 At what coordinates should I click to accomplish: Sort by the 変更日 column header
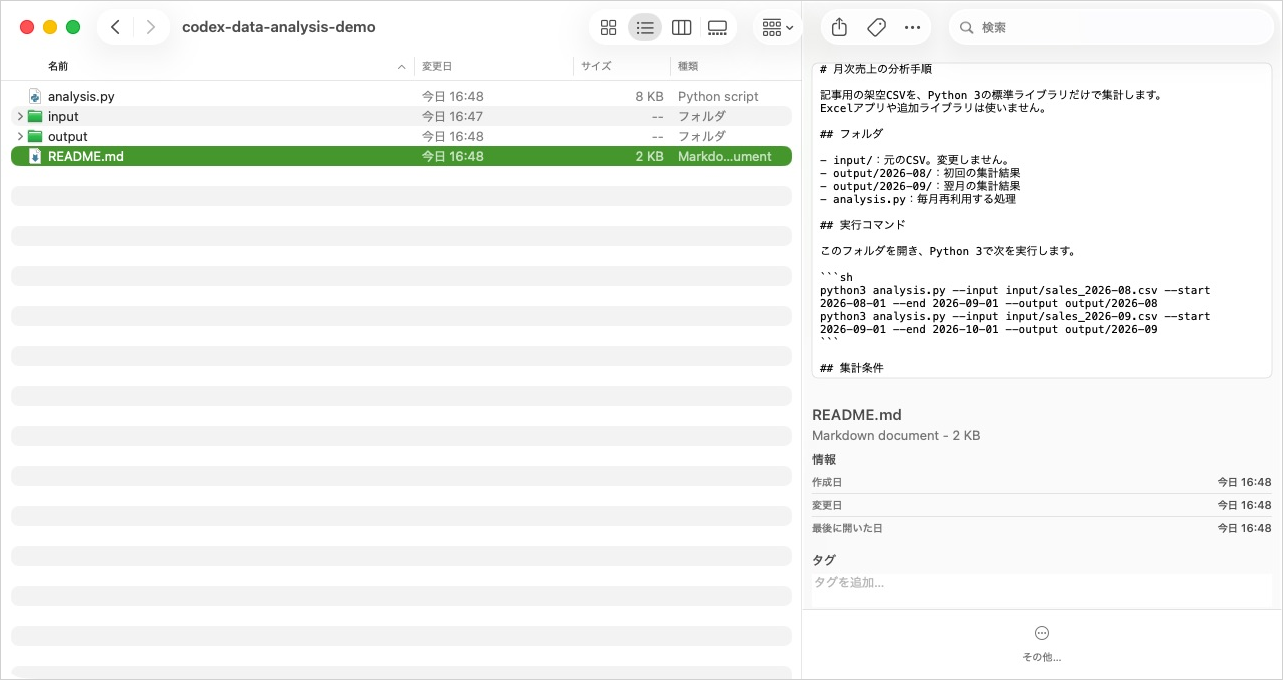click(436, 66)
